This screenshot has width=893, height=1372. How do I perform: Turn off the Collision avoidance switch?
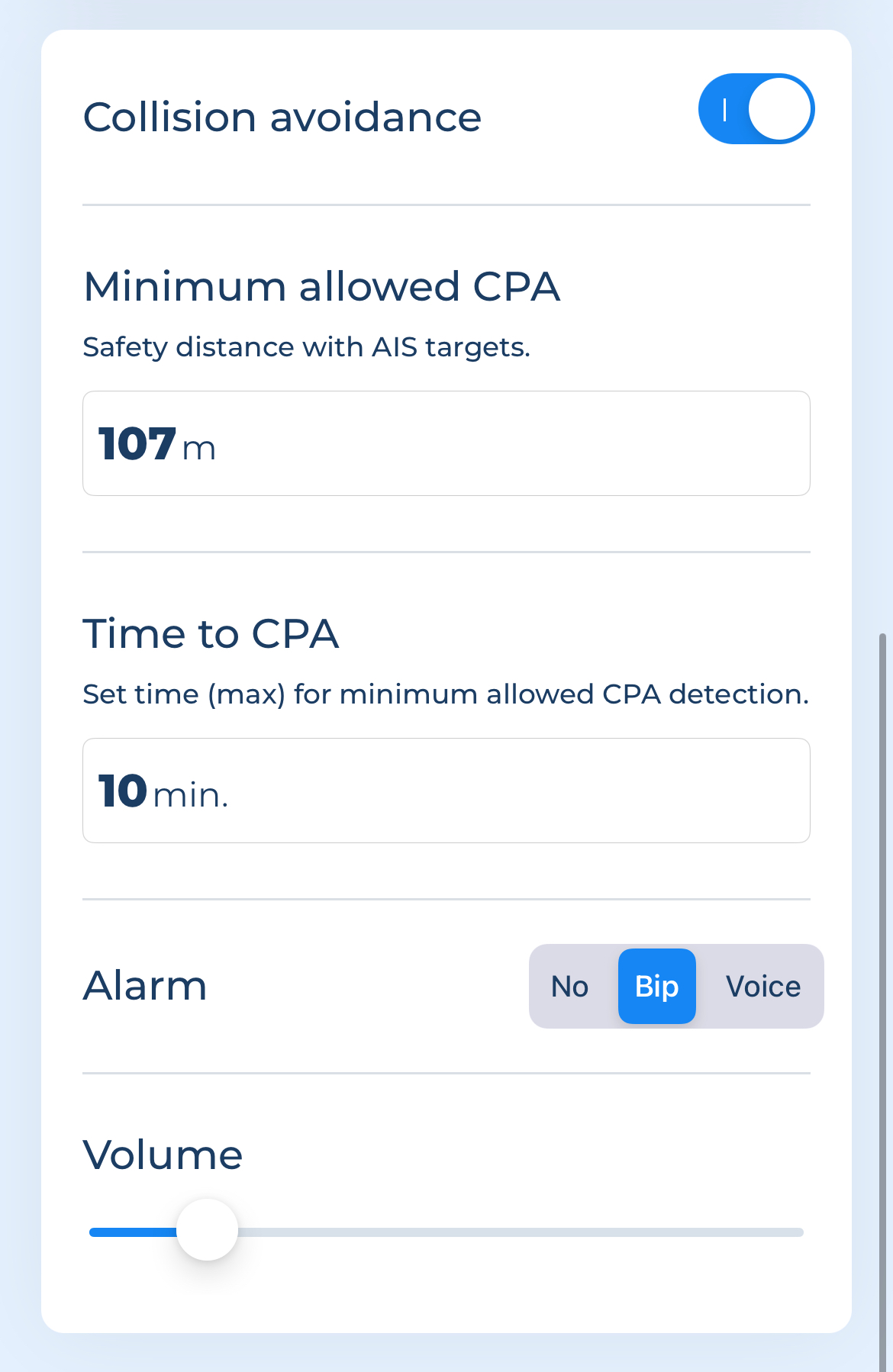[756, 109]
